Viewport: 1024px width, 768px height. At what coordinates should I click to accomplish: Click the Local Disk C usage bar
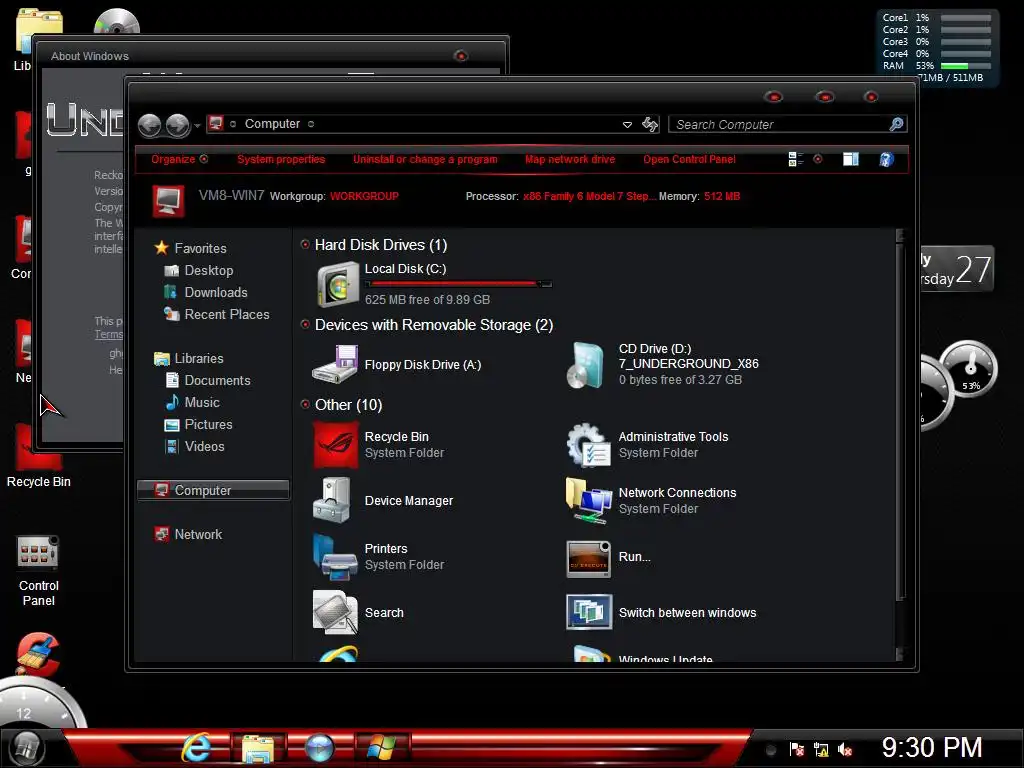coord(458,283)
